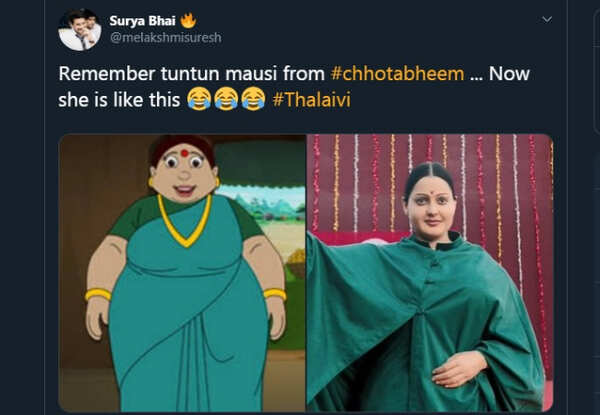The width and height of the screenshot is (600, 415).
Task: Open the #chhotabheem hashtag
Action: point(397,73)
